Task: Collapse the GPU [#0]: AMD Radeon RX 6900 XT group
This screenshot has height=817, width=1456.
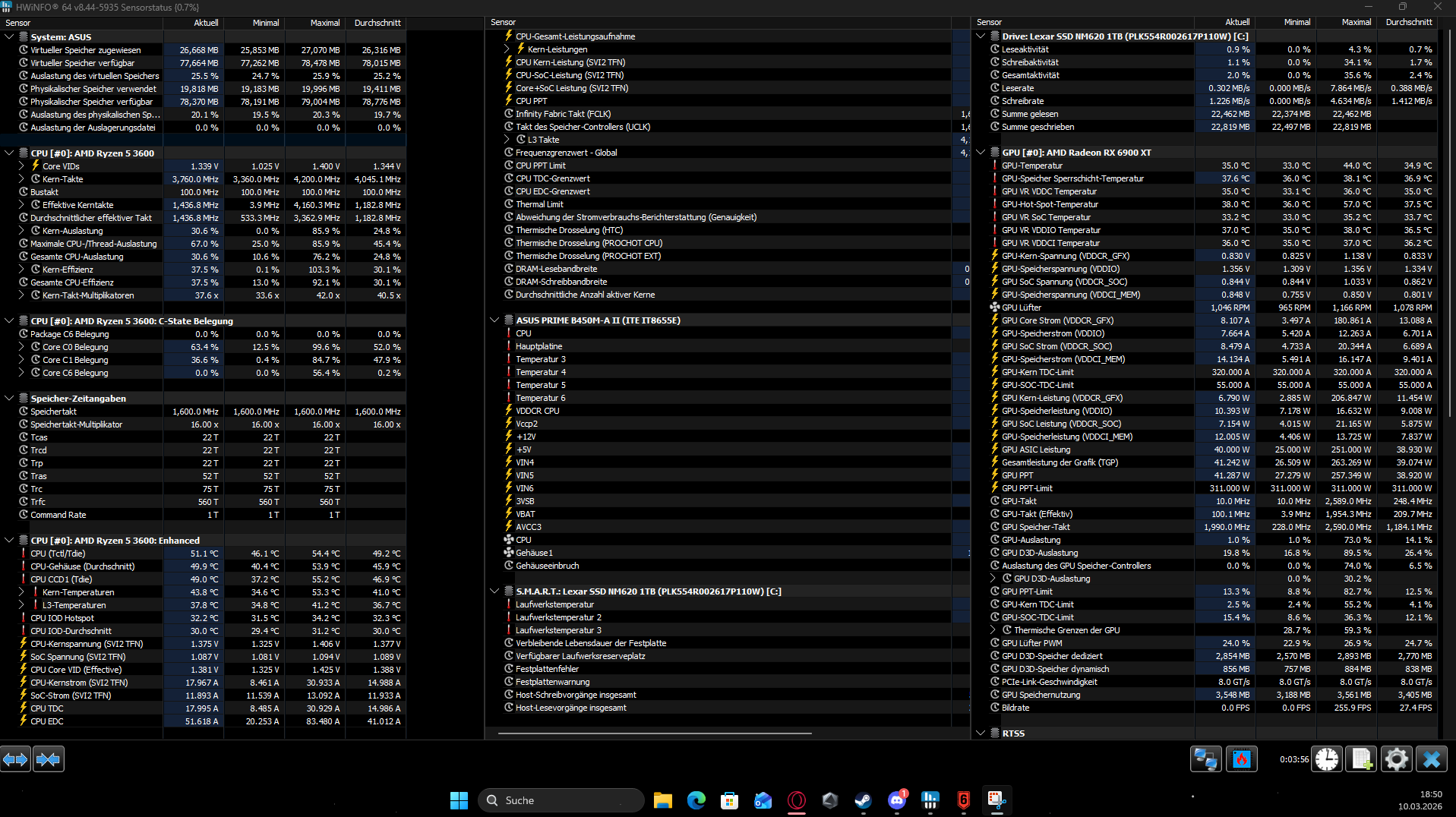Action: [x=981, y=152]
